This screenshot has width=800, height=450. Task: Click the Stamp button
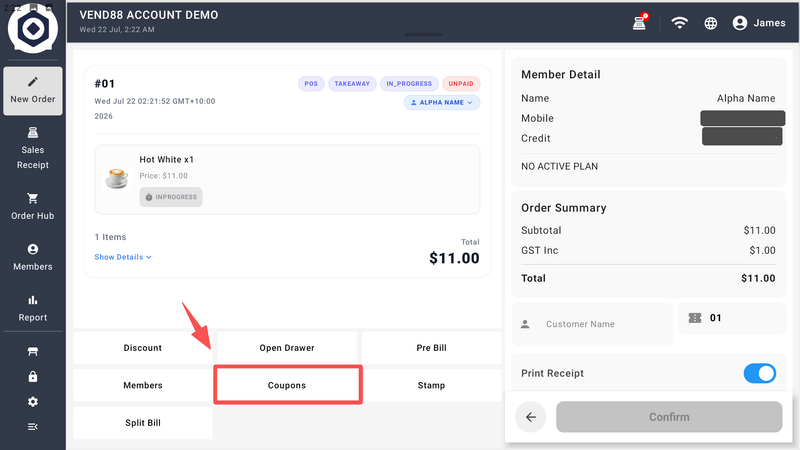[431, 385]
